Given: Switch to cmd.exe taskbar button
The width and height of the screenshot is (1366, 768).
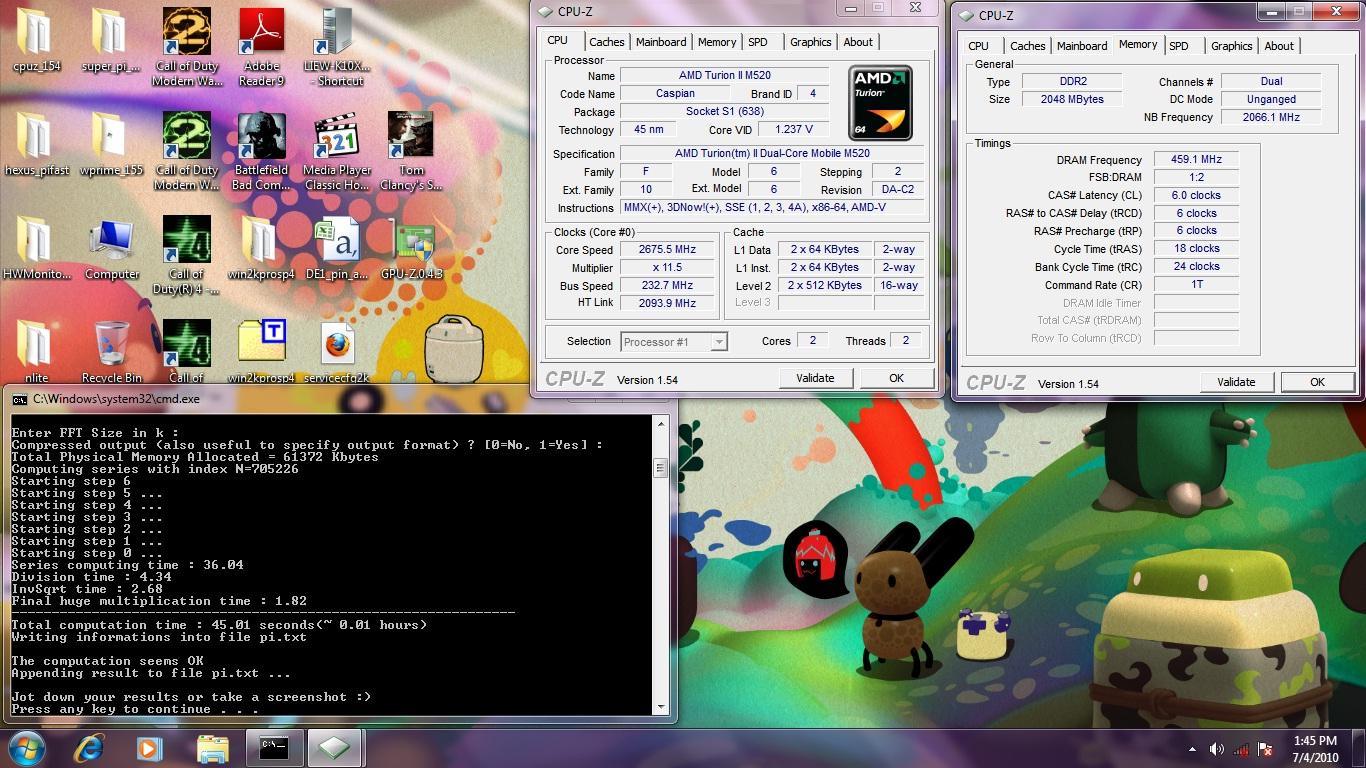Looking at the screenshot, I should click(275, 748).
